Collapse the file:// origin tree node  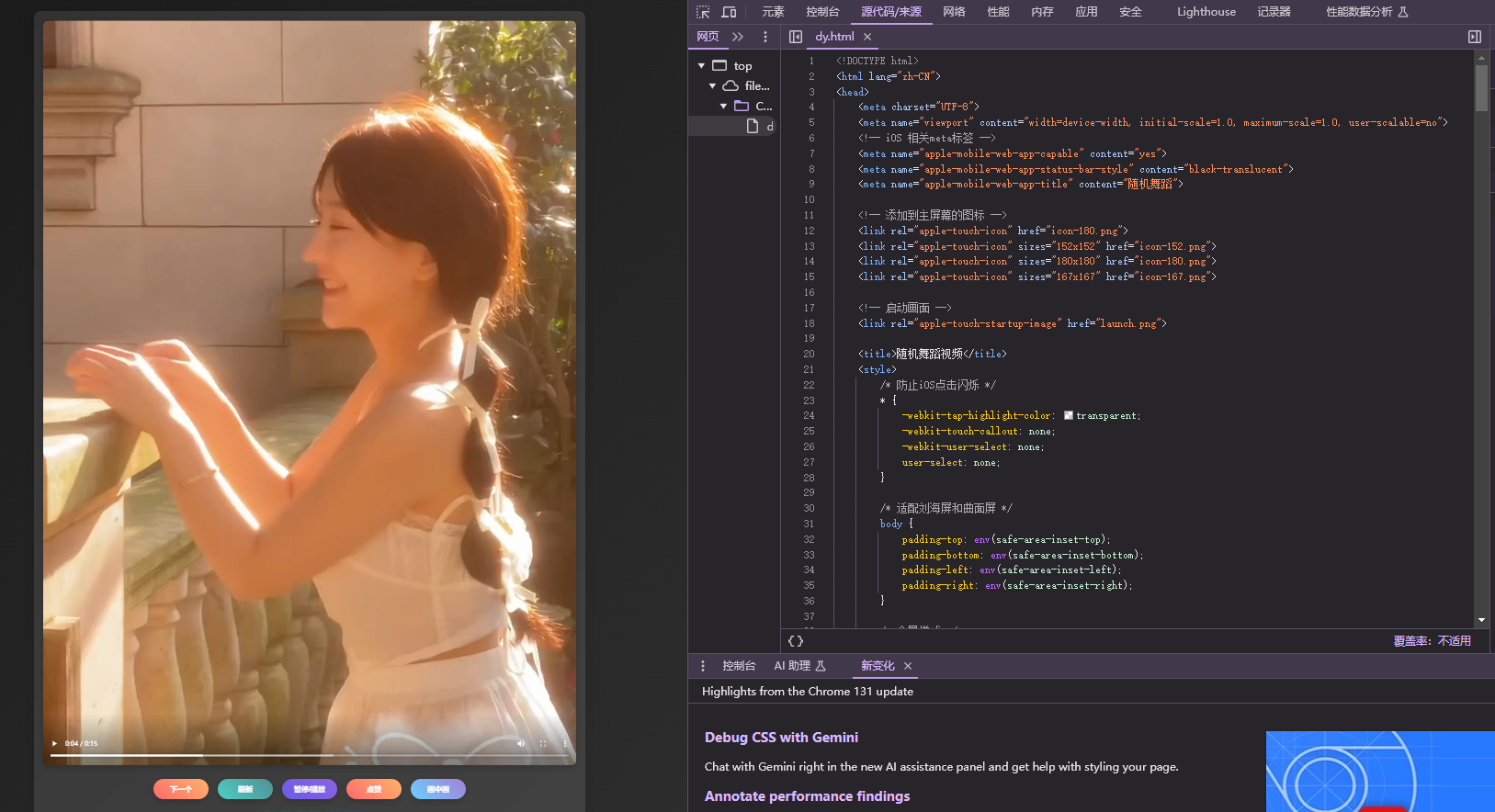[712, 86]
